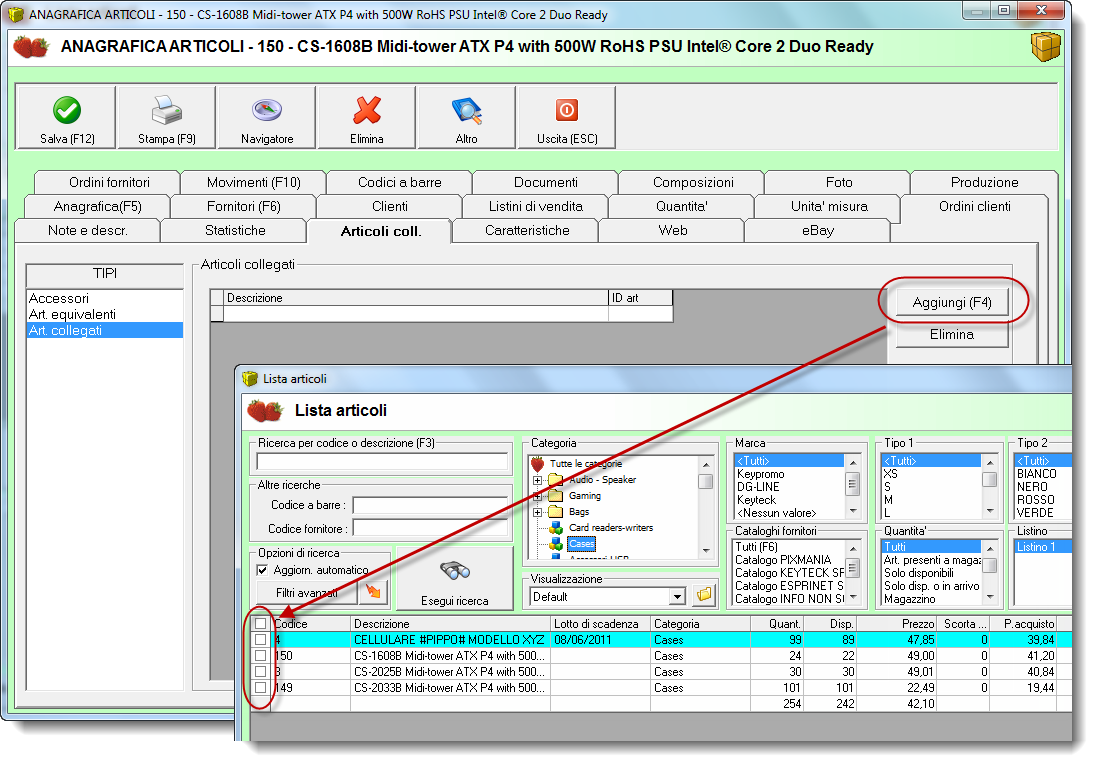Click the Marca list down arrow
The height and width of the screenshot is (766, 1097).
(x=853, y=511)
